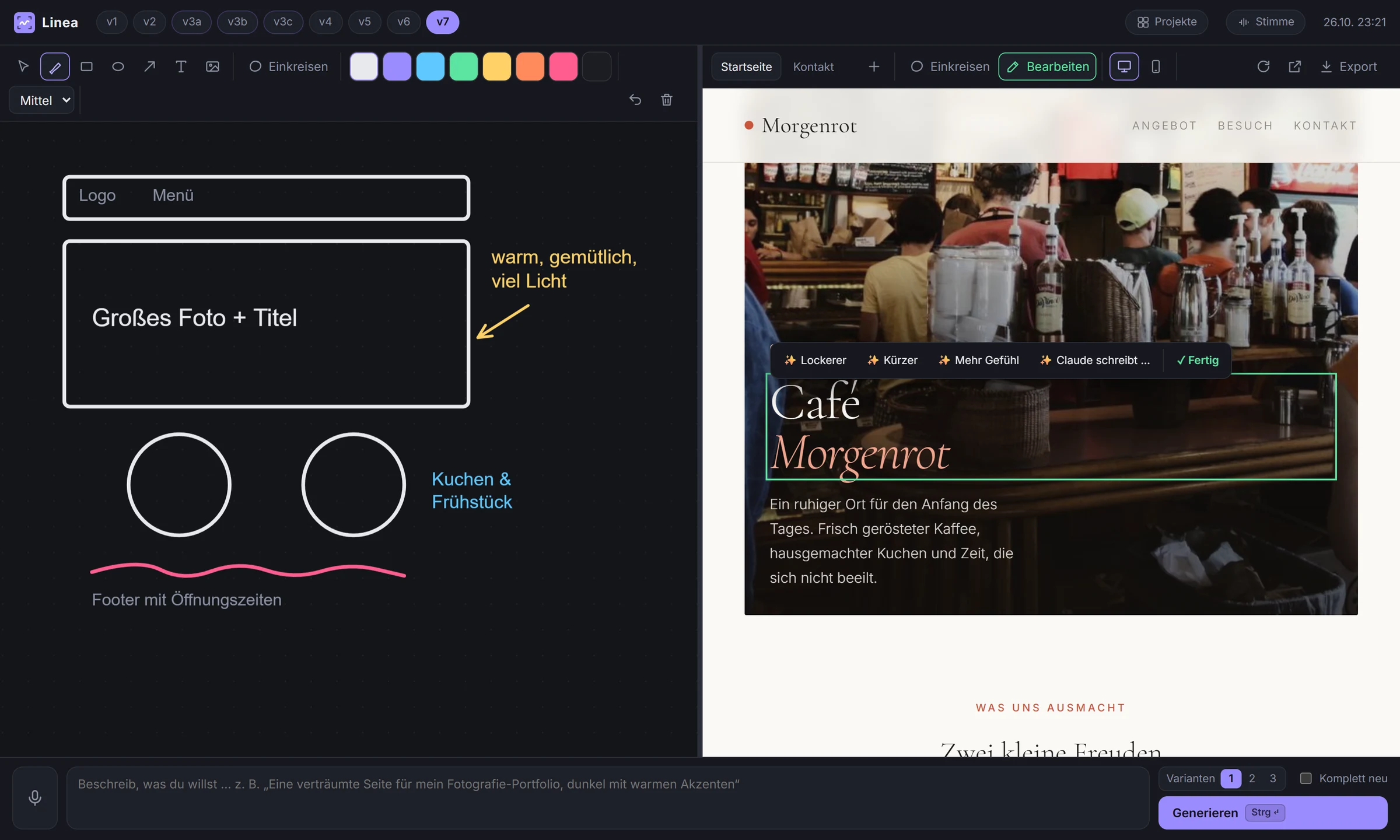Set Varianten count to 3

click(1273, 778)
